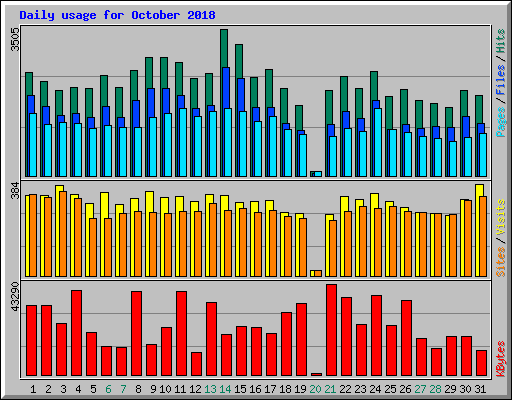Click the yellow Visits bar for day 3
This screenshot has height=400, width=512.
58,231
